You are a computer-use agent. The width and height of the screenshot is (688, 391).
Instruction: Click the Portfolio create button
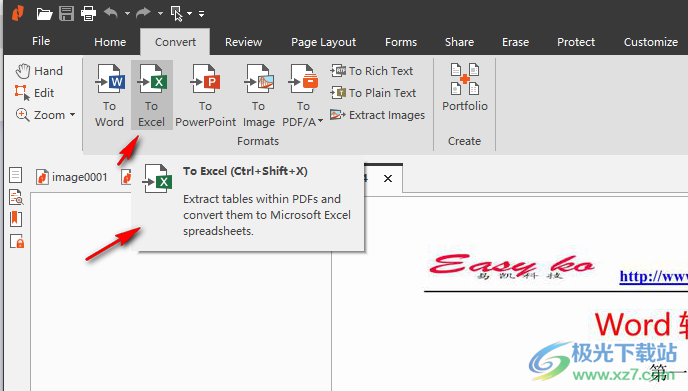465,87
